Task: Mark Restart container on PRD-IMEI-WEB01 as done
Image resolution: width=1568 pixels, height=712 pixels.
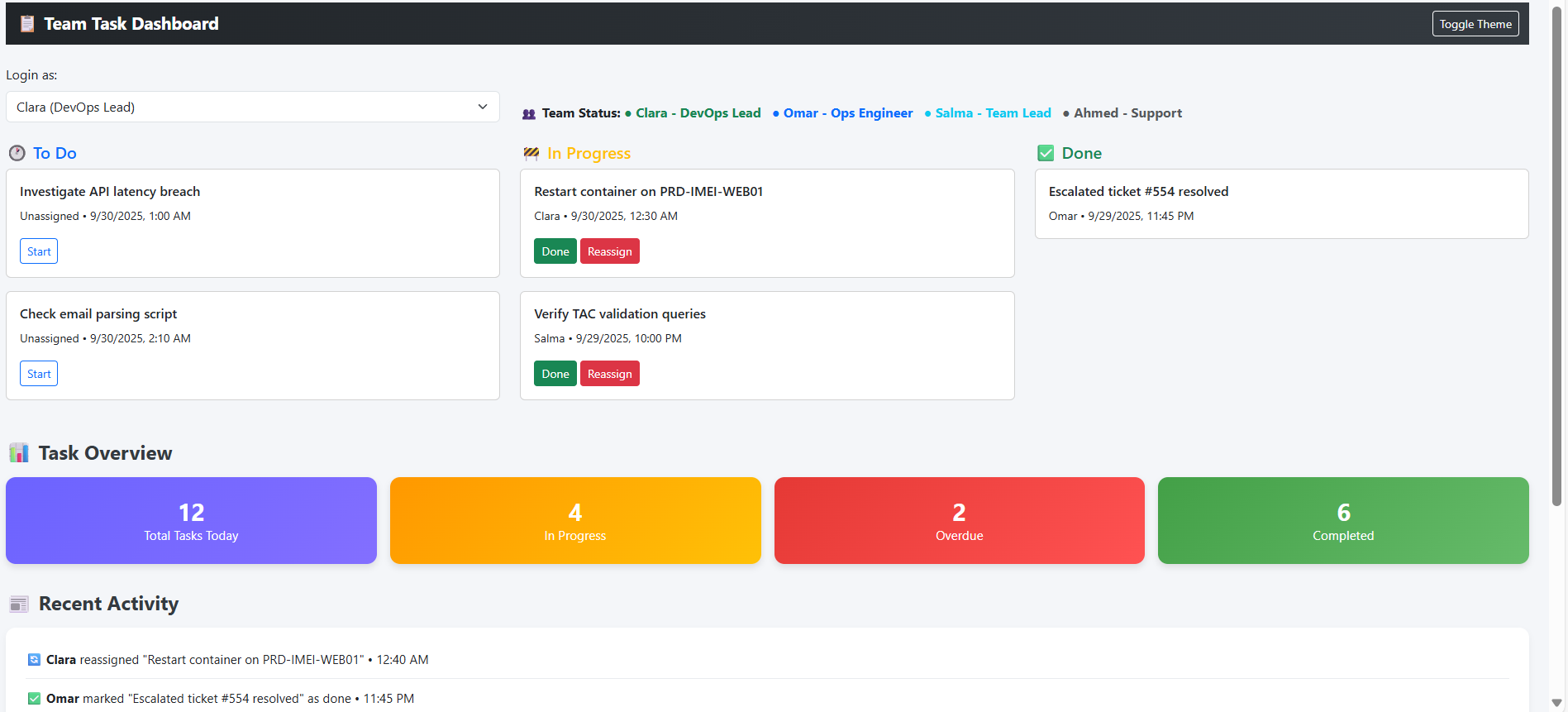Action: coord(555,251)
